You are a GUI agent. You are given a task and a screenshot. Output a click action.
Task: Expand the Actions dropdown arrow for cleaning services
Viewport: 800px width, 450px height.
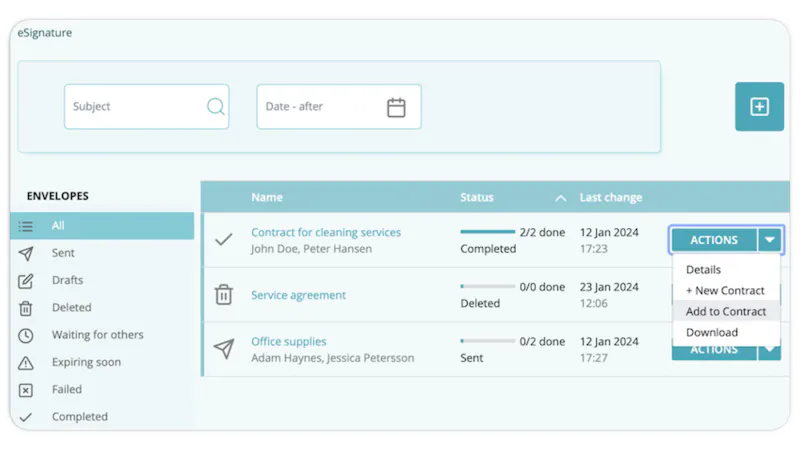click(x=769, y=240)
